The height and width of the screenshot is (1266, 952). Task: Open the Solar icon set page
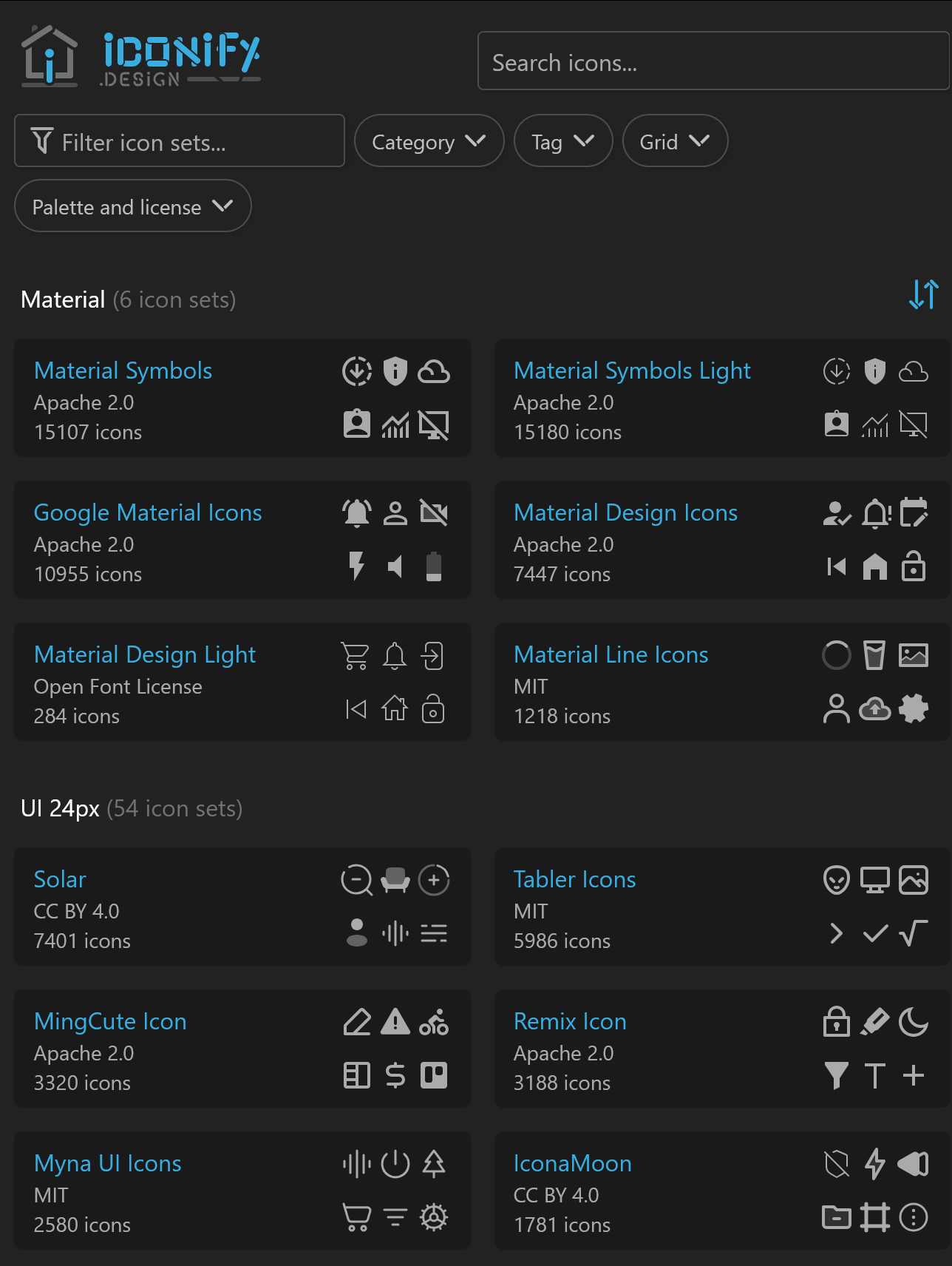click(x=59, y=879)
